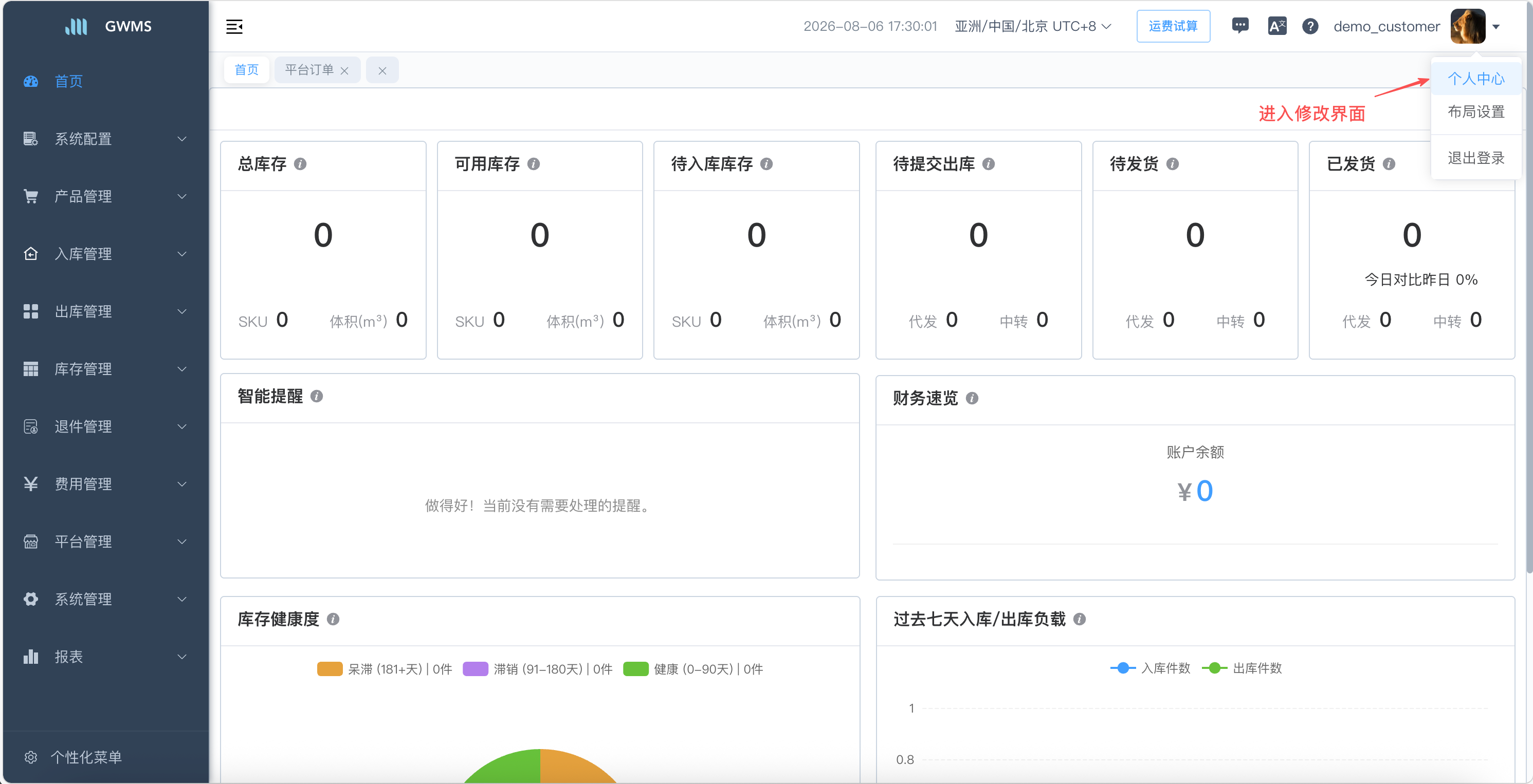The width and height of the screenshot is (1533, 784).
Task: Expand the 退件管理 menu chevron
Action: [x=182, y=426]
